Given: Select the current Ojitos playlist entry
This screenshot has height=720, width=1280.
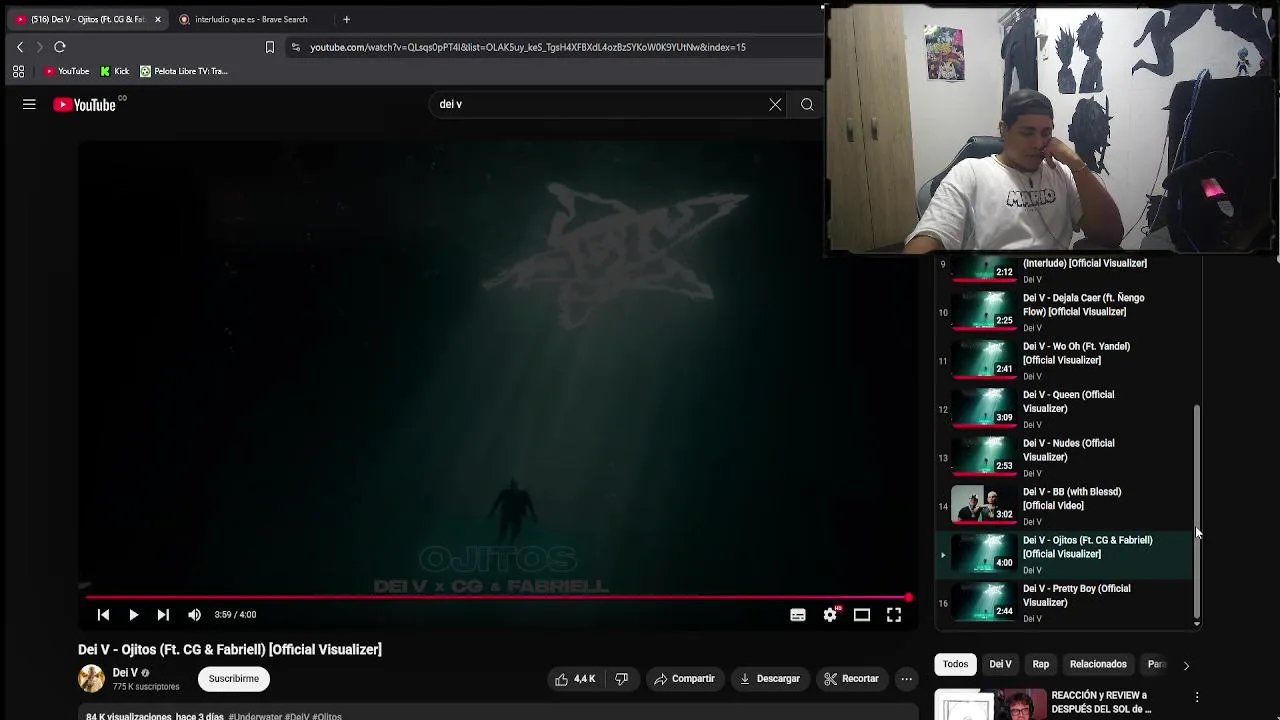Looking at the screenshot, I should pos(1066,554).
